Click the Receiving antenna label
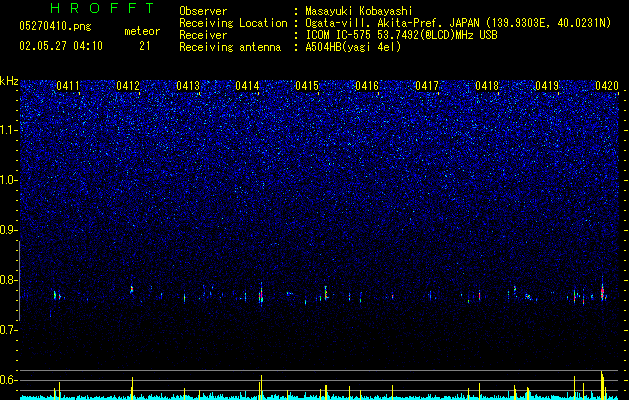 pyautogui.click(x=230, y=47)
